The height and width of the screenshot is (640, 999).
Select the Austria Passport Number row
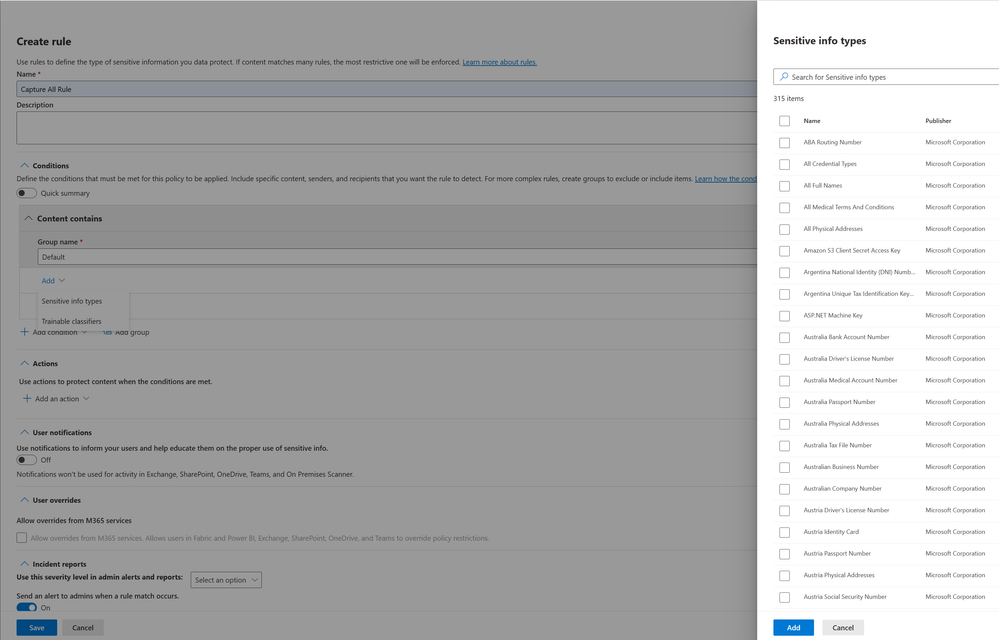pyautogui.click(x=886, y=554)
